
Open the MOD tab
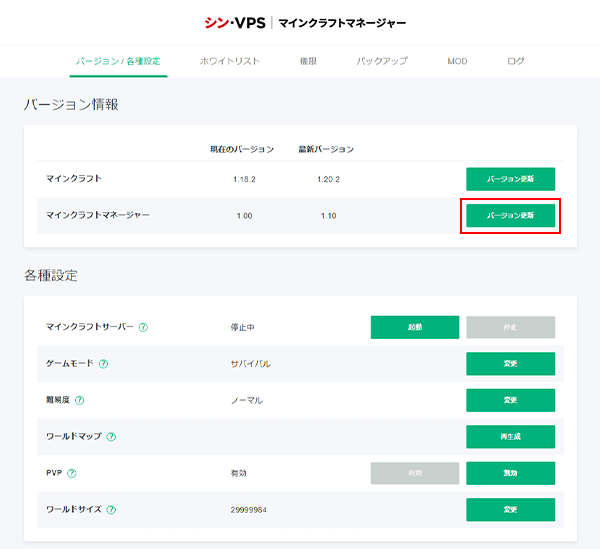point(457,61)
